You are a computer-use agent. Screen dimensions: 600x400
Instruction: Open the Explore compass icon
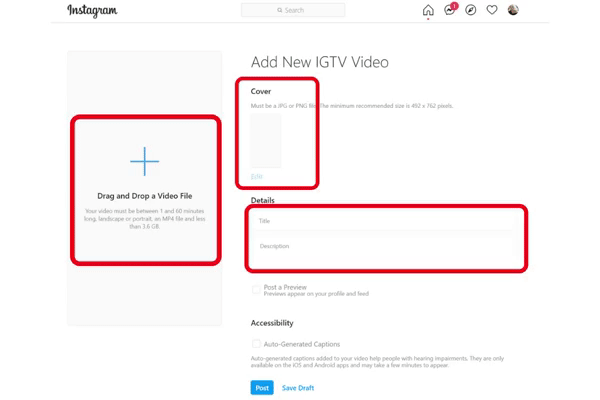471,10
